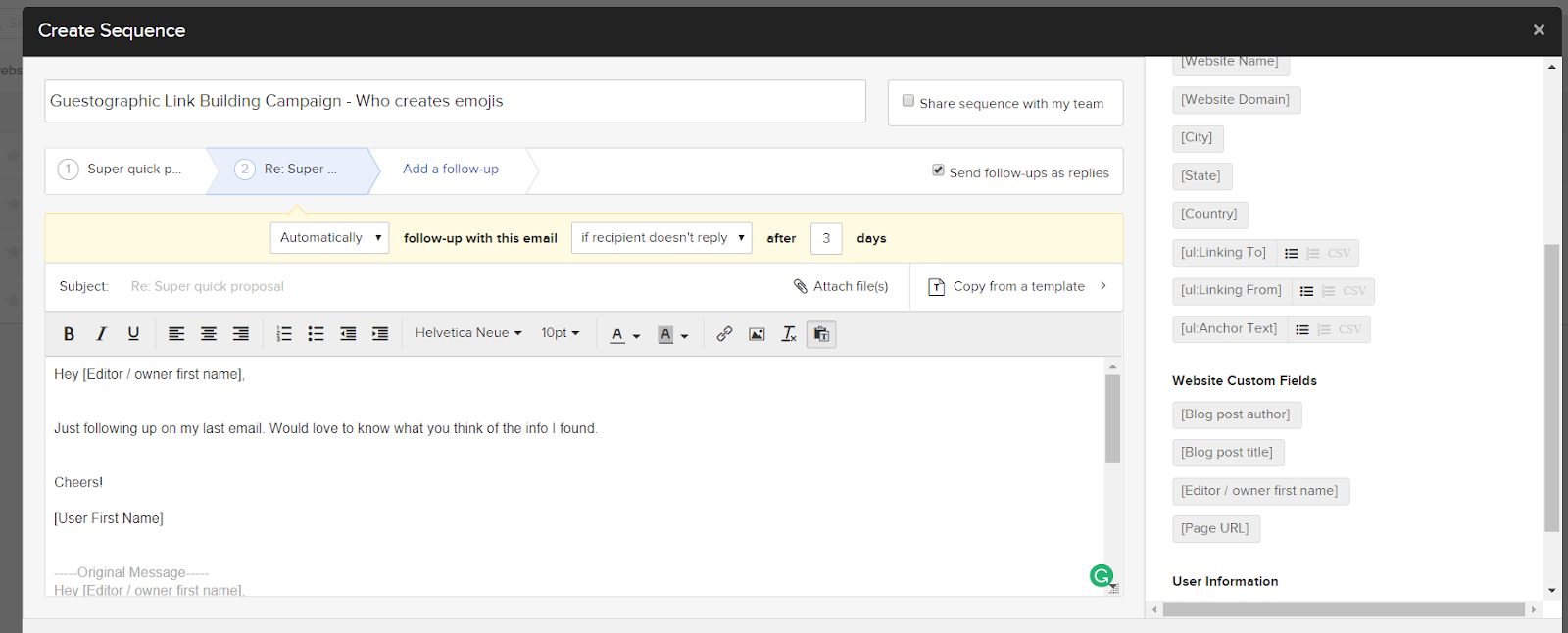Open the text font color picker

(623, 335)
